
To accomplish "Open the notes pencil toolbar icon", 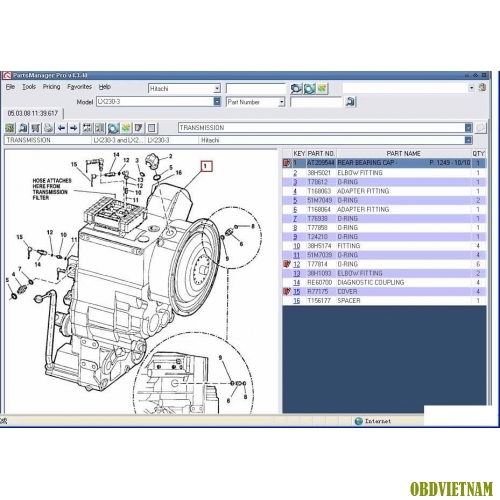I will [139, 128].
